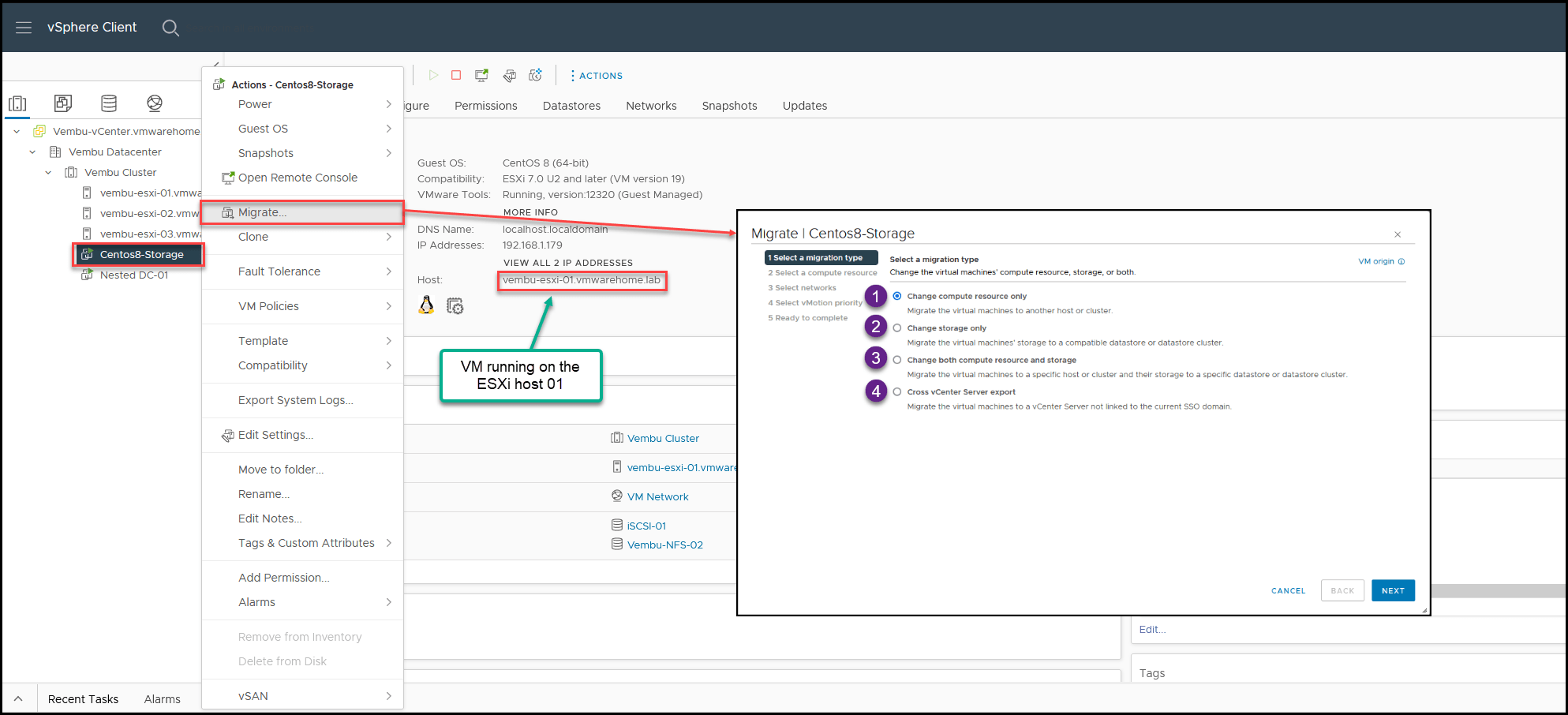Expand Fault Tolerance submenu
This screenshot has width=1568, height=715.
tap(388, 271)
